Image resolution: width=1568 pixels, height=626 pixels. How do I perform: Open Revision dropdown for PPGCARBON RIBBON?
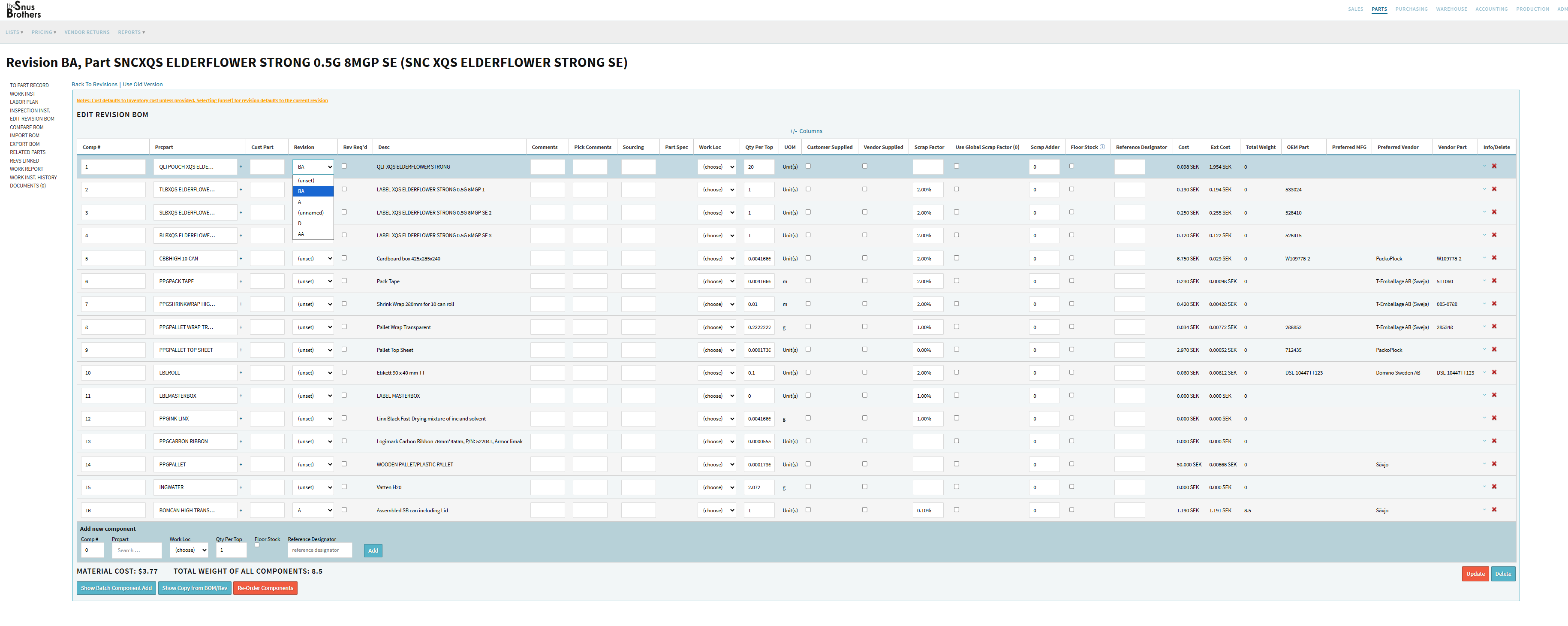point(313,442)
